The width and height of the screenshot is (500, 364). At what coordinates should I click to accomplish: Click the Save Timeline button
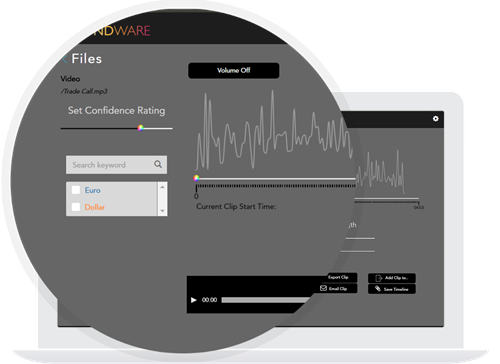pyautogui.click(x=392, y=289)
